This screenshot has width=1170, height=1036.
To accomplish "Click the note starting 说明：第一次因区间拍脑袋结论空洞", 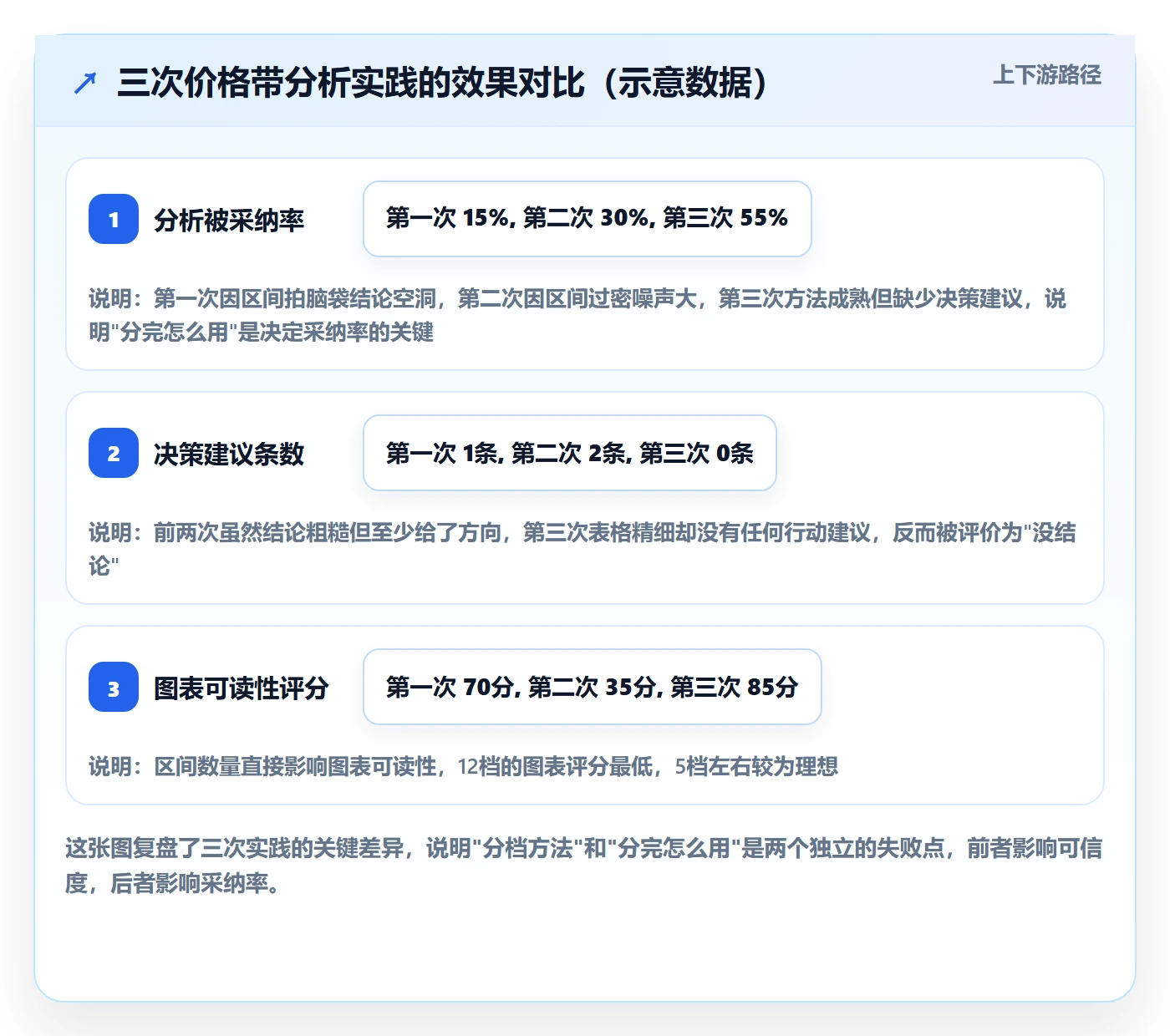I will tap(577, 315).
